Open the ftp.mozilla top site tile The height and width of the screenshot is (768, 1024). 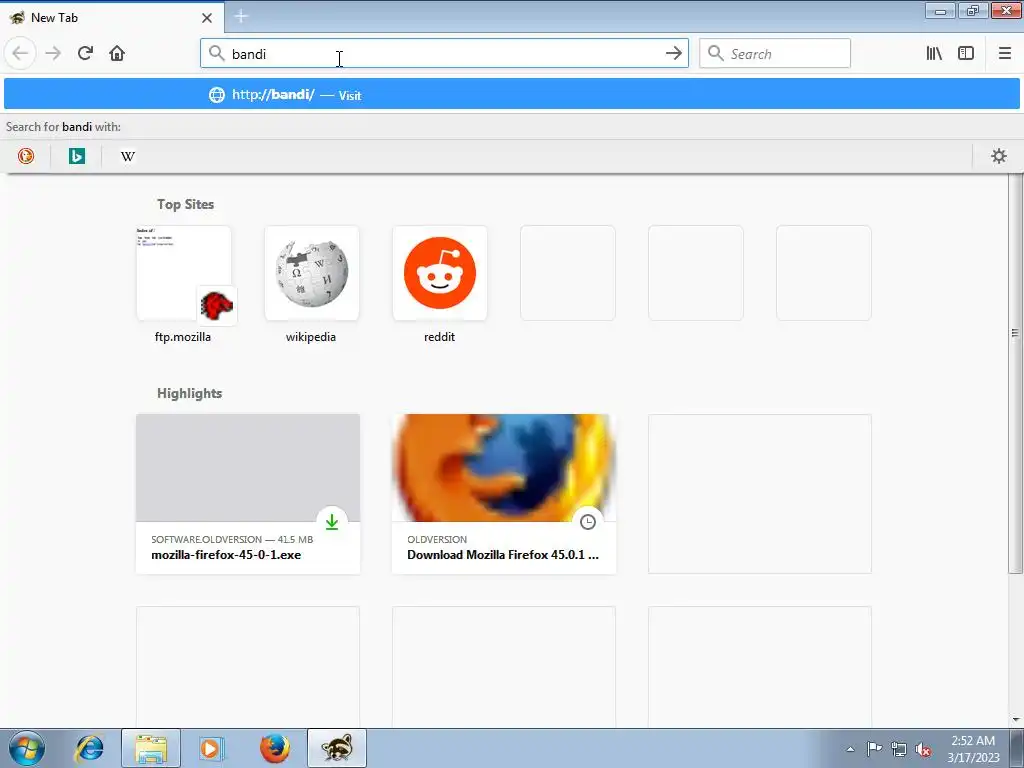click(x=184, y=273)
